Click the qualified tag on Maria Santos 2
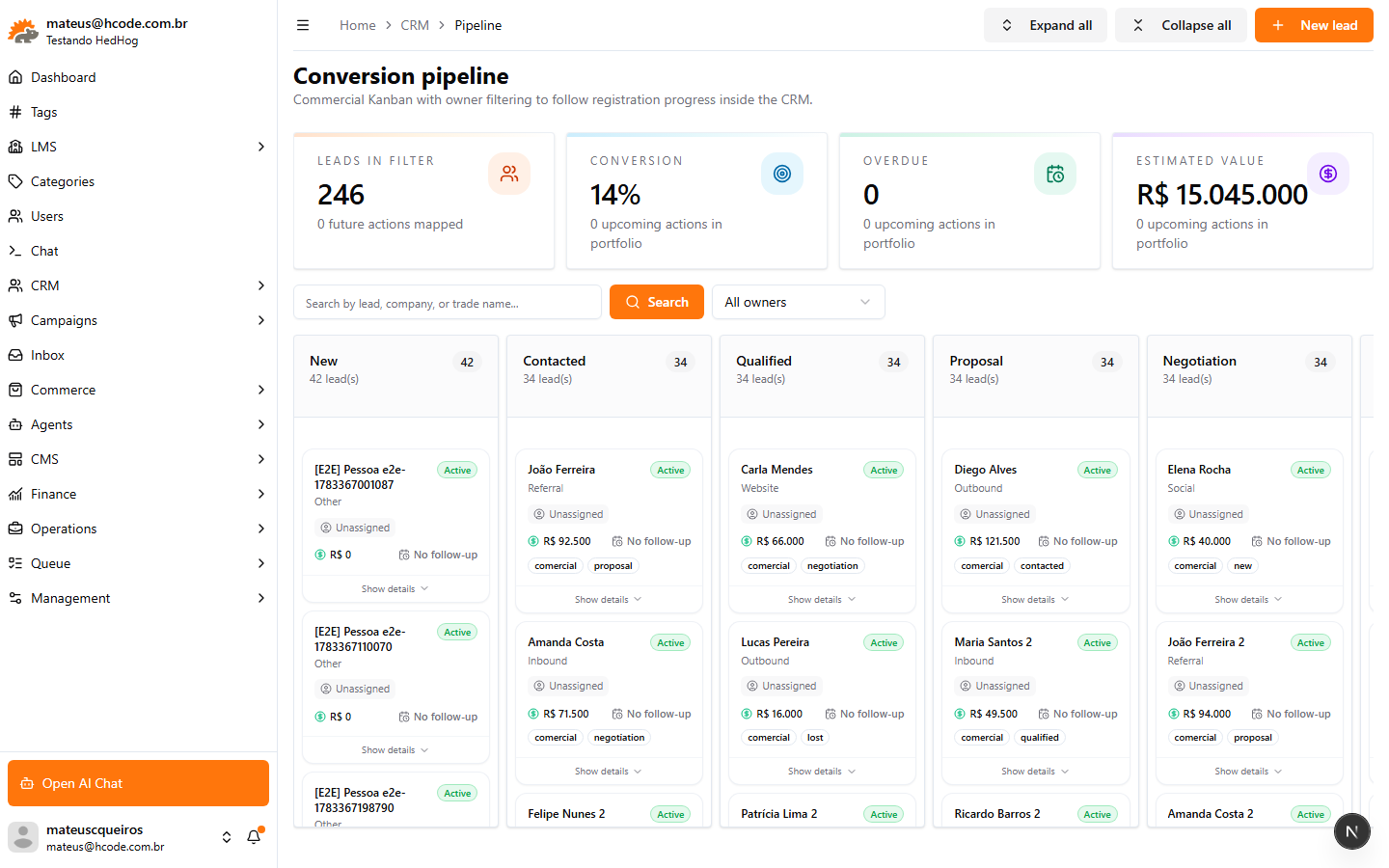Viewport: 1389px width, 868px height. click(1040, 738)
